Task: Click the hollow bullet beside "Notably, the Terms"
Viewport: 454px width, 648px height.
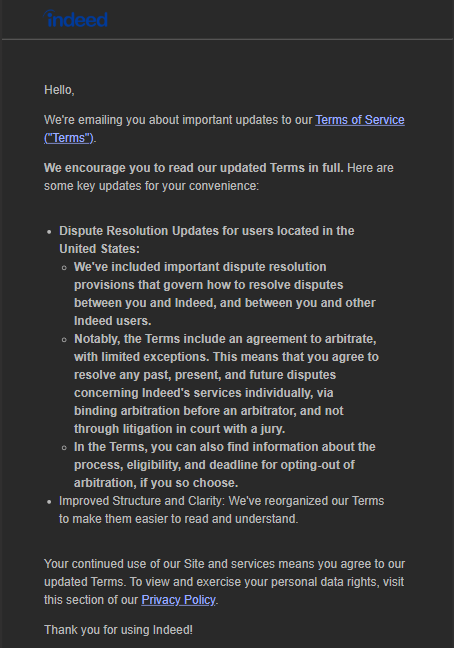Action: 64,340
